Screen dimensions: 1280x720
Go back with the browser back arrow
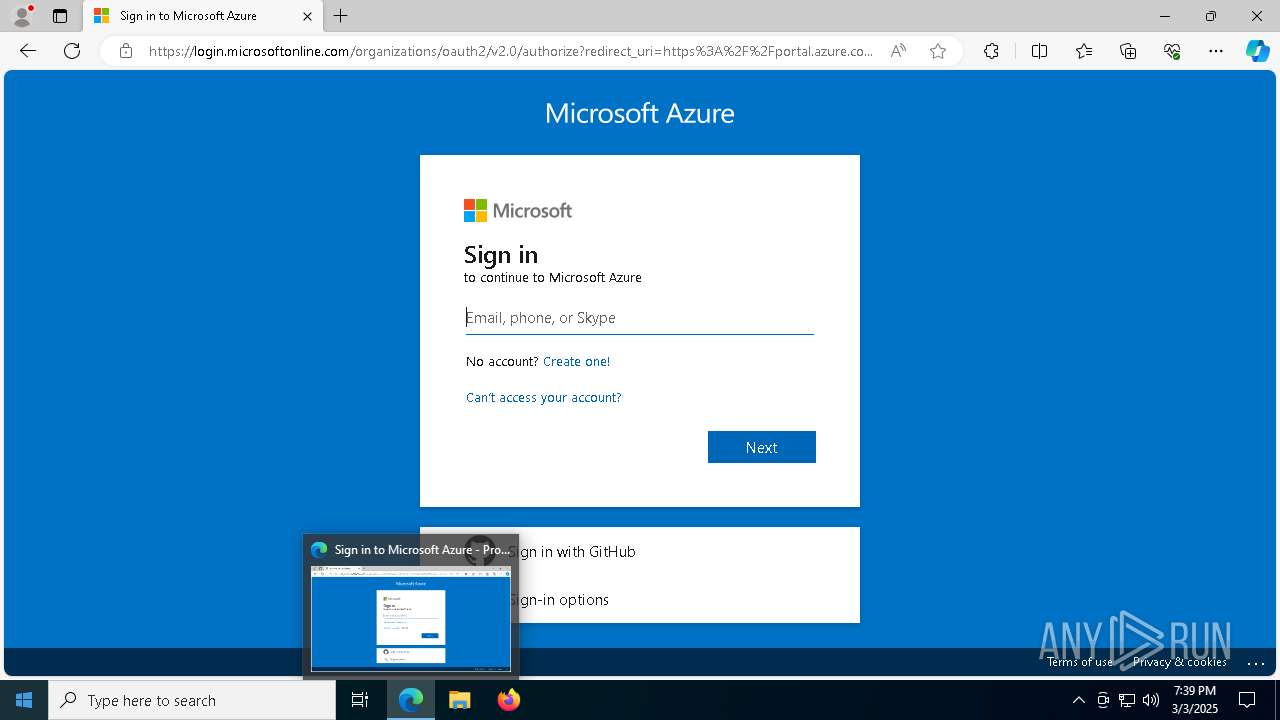coord(28,51)
